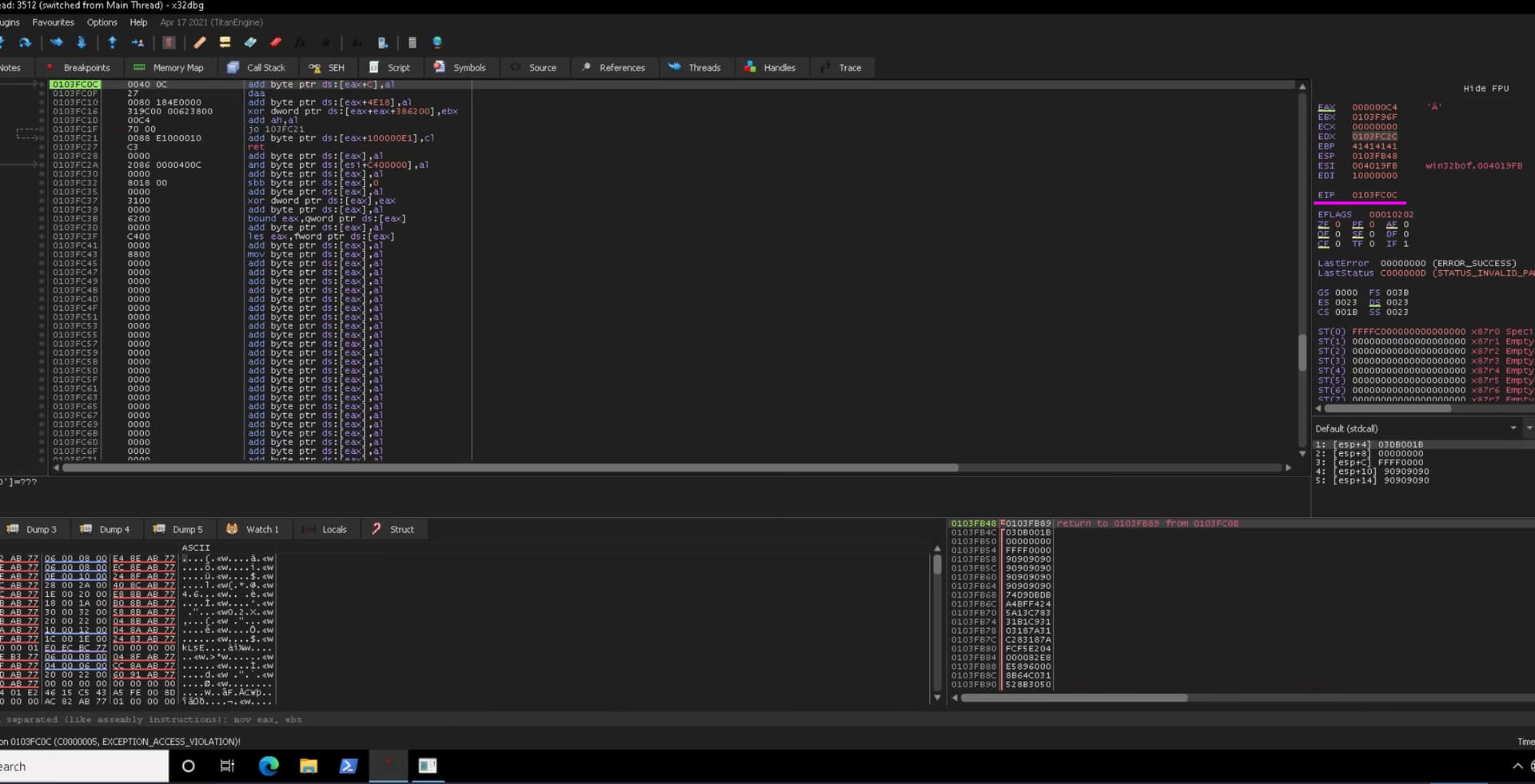Click the horizontal scrollbar below the disassembly view
The width and height of the screenshot is (1535, 784).
click(512, 468)
